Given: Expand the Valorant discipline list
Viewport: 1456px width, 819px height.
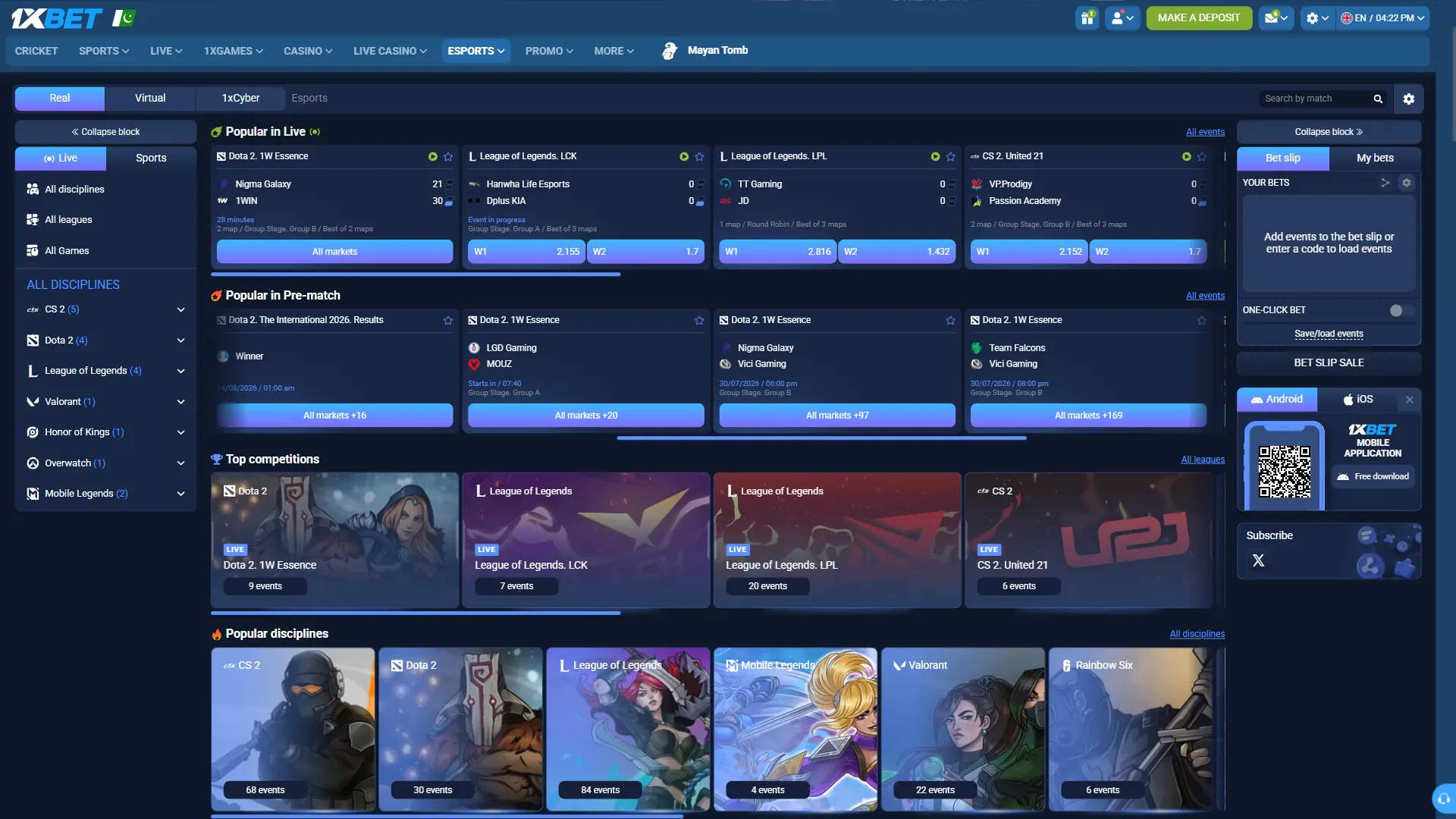Looking at the screenshot, I should click(x=180, y=402).
